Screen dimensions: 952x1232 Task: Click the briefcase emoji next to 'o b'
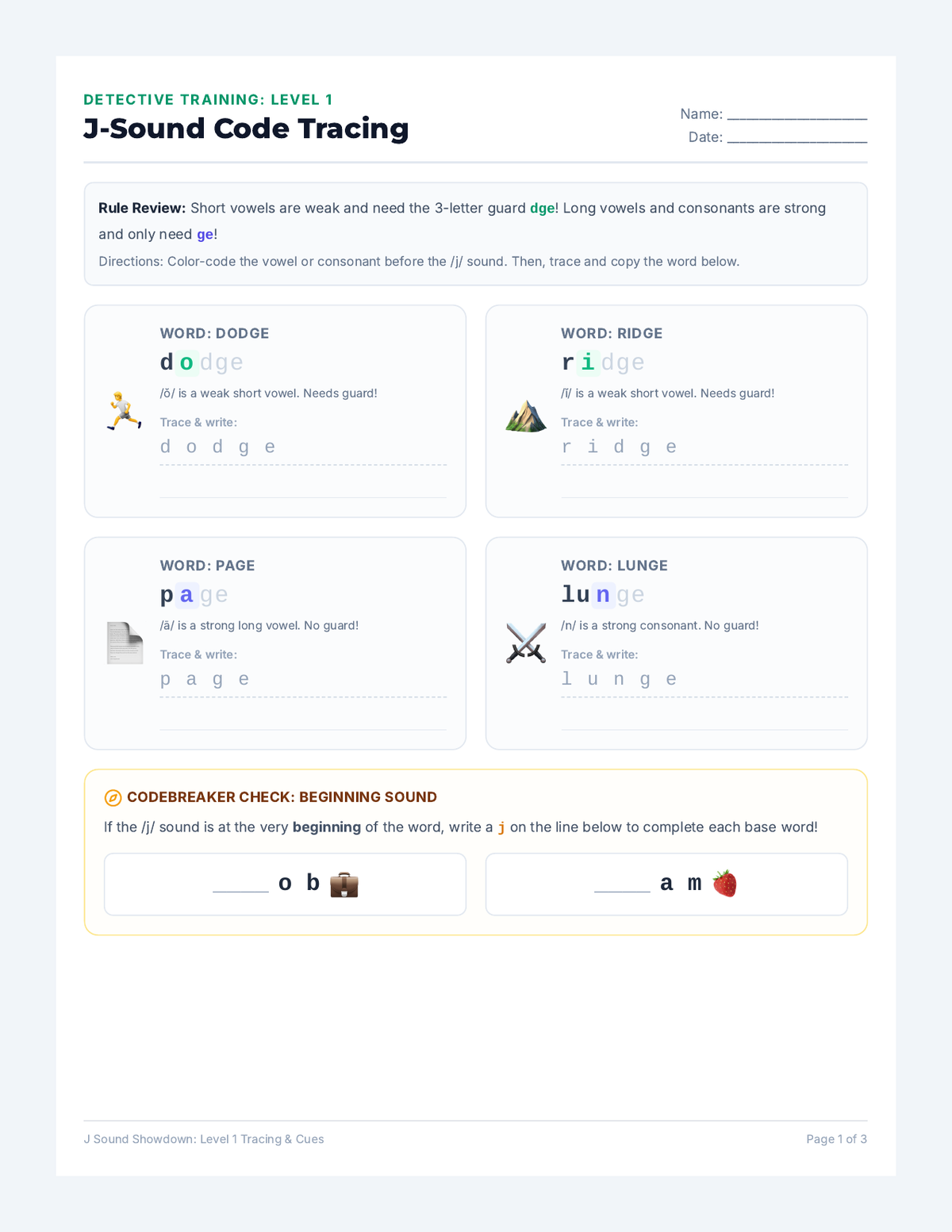[344, 884]
